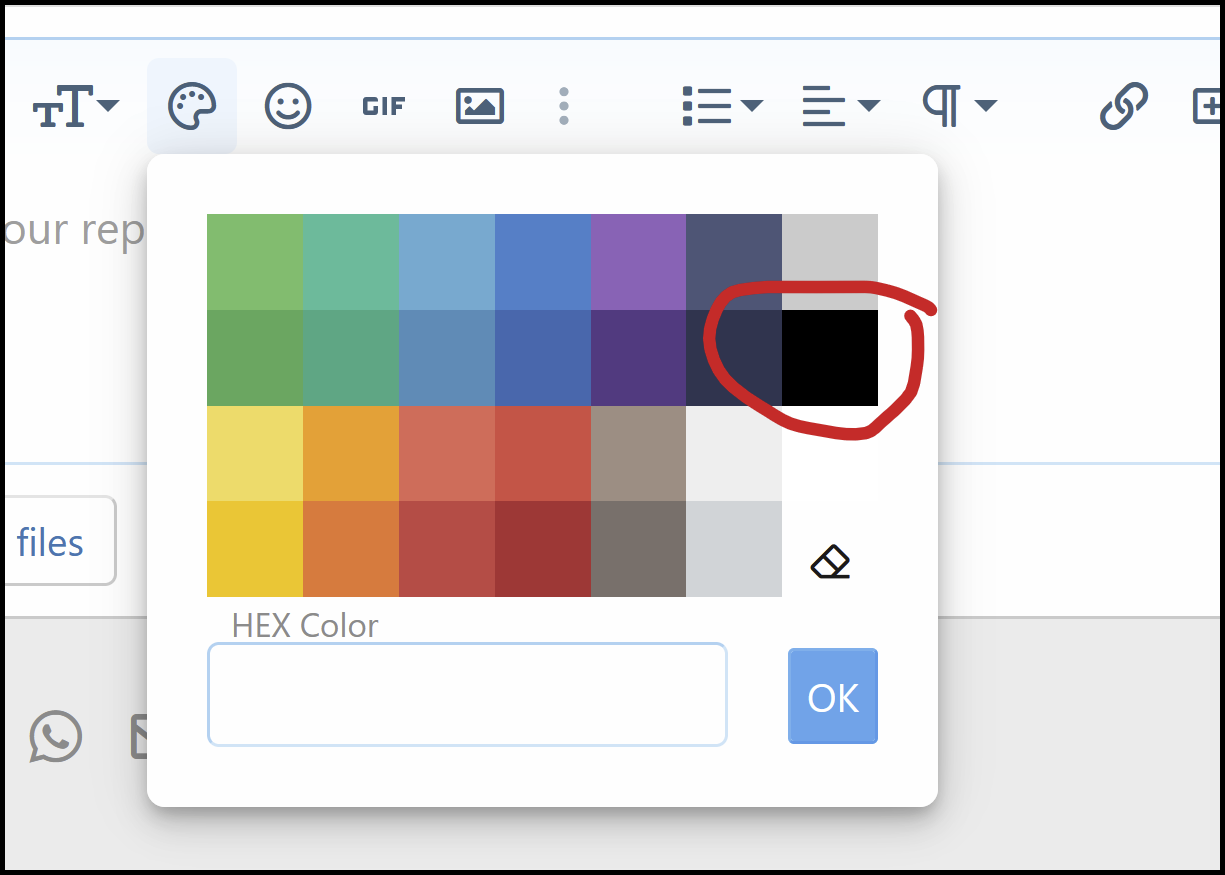This screenshot has height=875, width=1225.
Task: Click the GIF insert icon
Action: [x=384, y=106]
